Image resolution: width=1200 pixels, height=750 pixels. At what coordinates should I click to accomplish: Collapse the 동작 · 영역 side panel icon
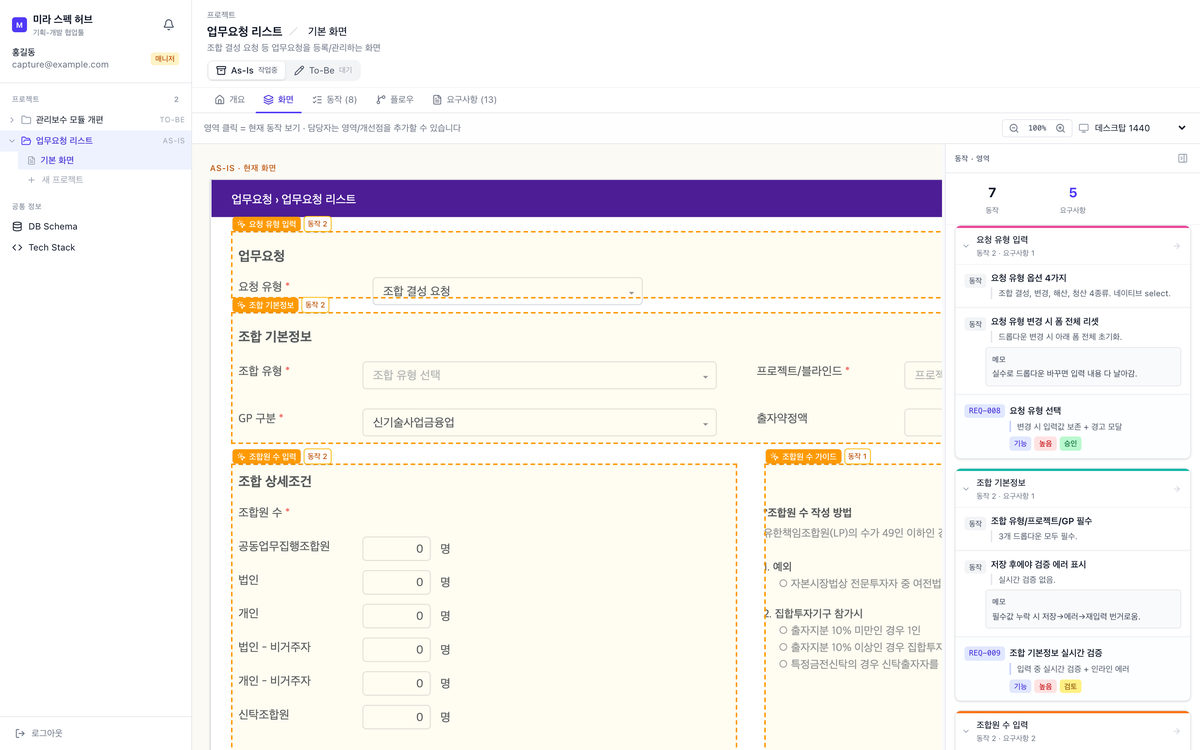1183,158
